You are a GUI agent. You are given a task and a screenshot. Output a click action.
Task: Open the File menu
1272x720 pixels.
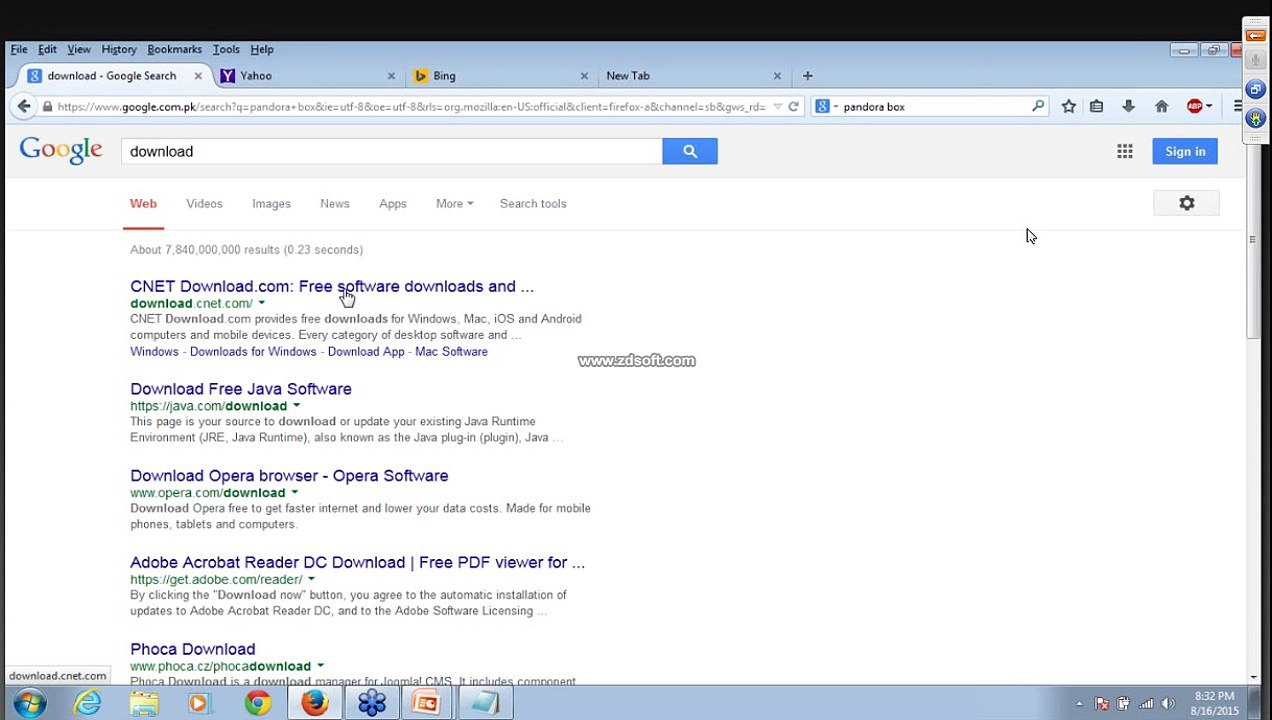19,49
